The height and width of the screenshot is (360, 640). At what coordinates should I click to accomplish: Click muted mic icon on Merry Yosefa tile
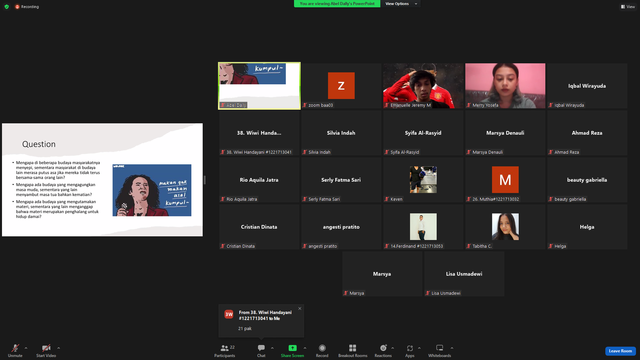click(469, 105)
